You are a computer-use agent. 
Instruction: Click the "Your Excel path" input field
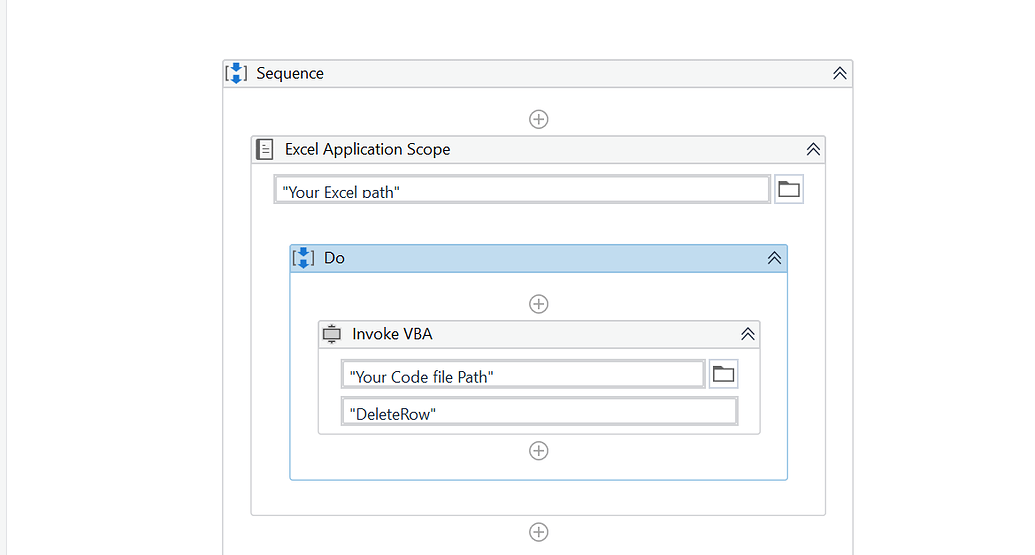pyautogui.click(x=521, y=190)
